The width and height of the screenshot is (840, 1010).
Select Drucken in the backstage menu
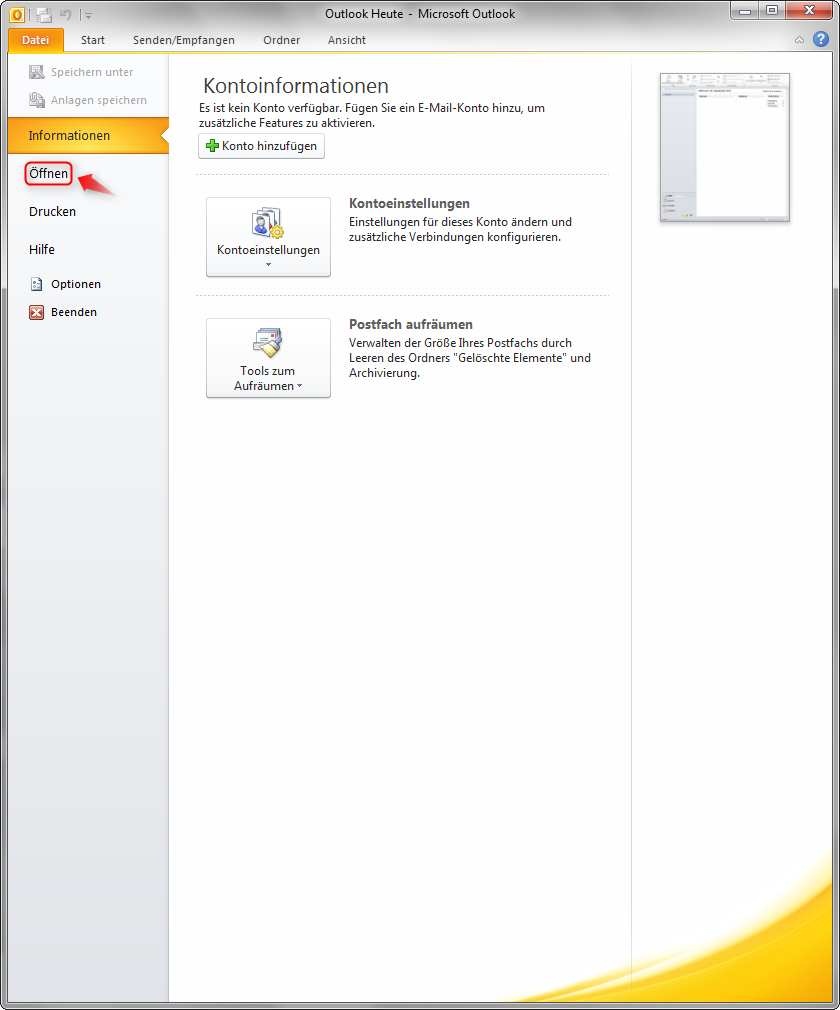(51, 211)
